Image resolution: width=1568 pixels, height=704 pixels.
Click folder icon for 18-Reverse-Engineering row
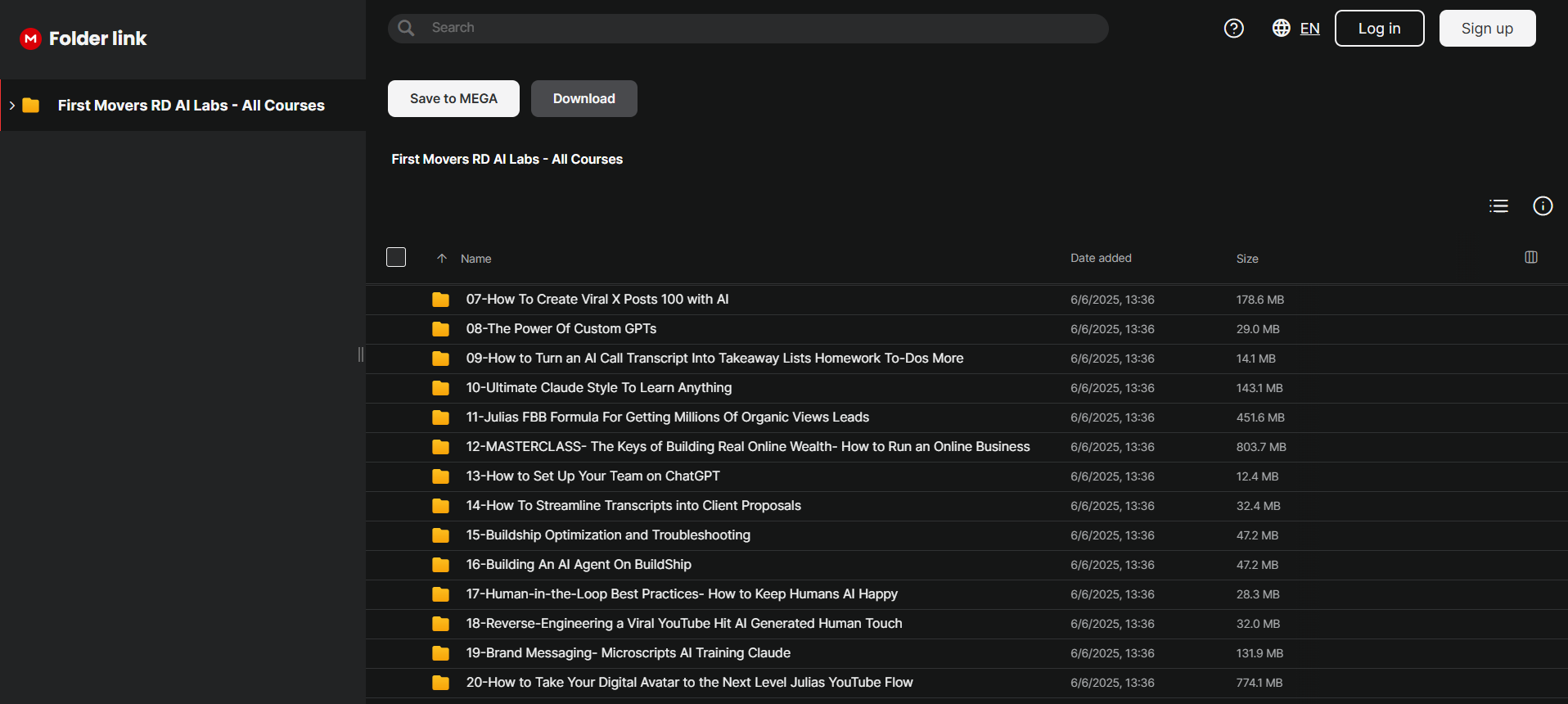click(440, 624)
